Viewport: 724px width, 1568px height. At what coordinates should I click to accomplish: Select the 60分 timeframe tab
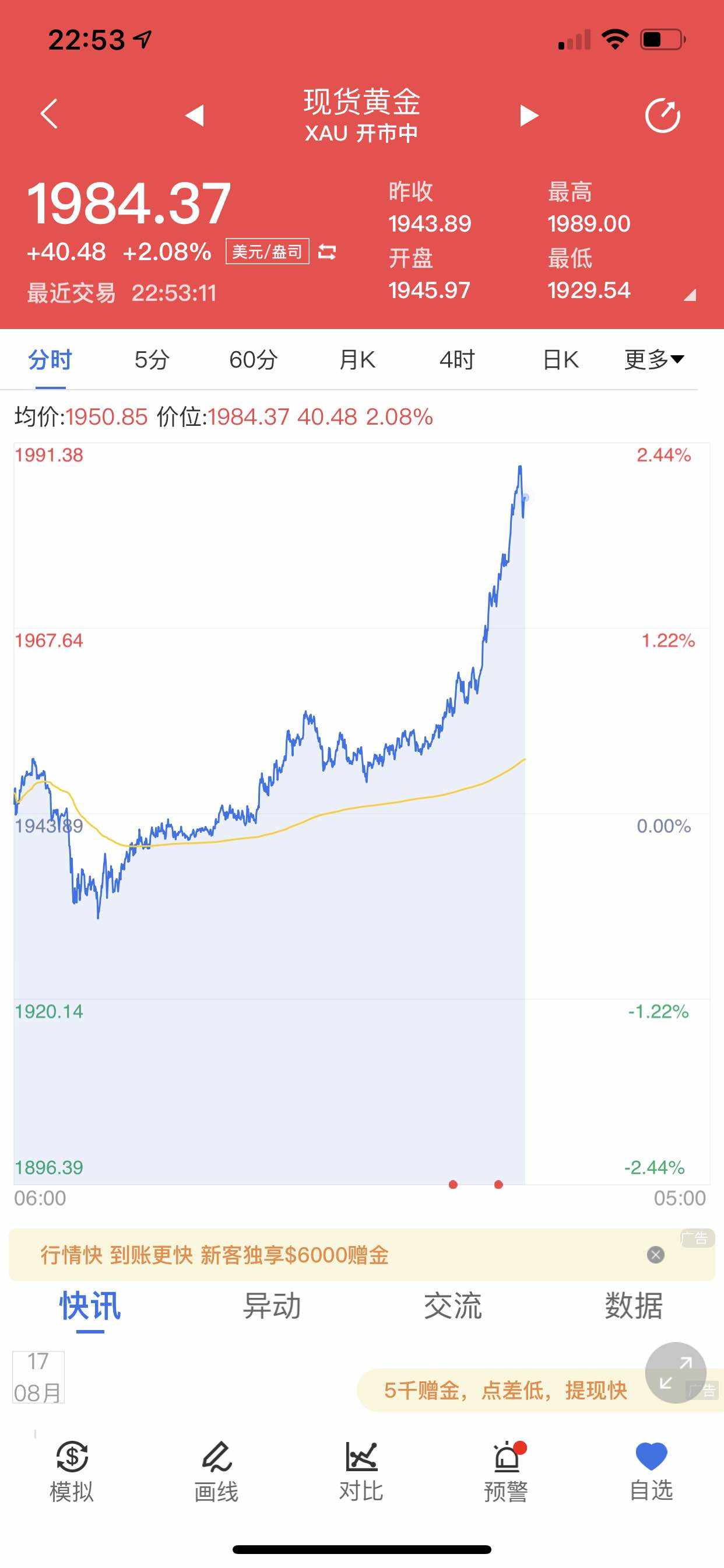(x=253, y=360)
